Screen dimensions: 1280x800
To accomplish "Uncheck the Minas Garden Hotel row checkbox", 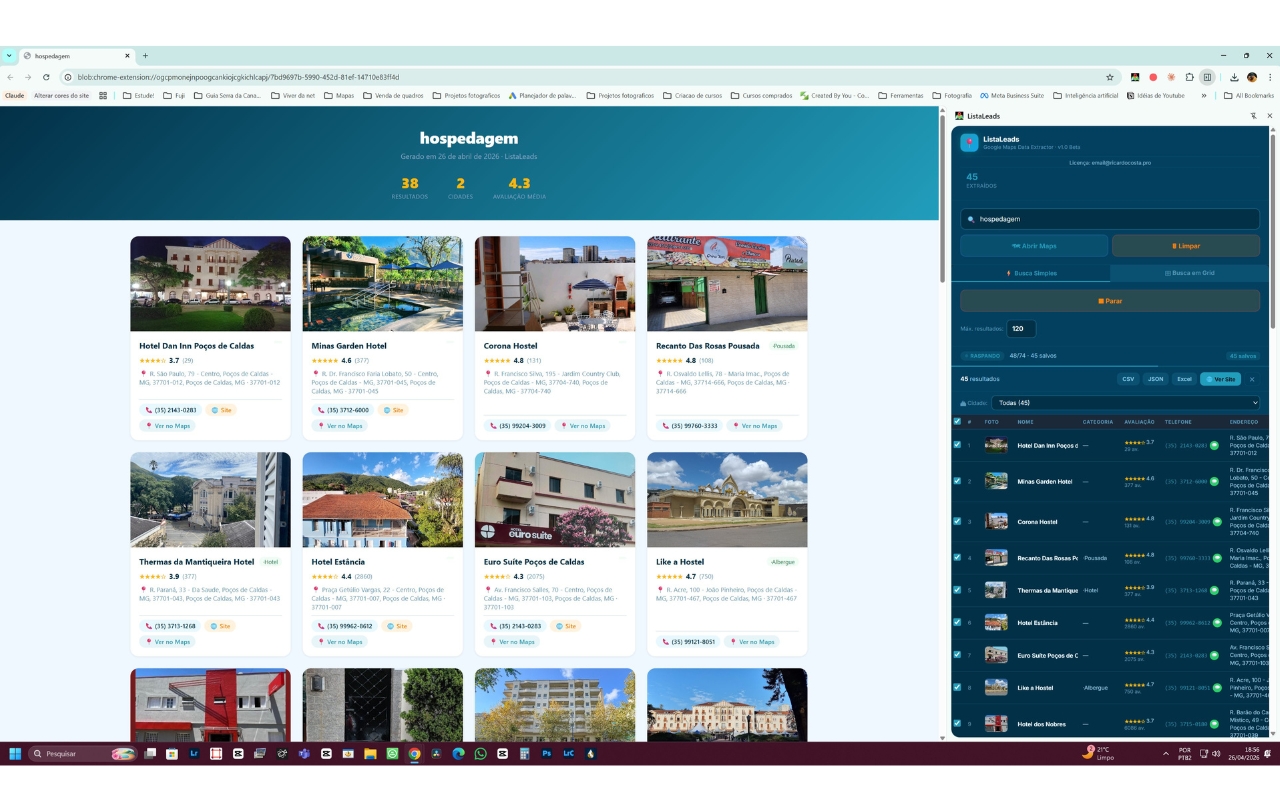I will pyautogui.click(x=957, y=481).
